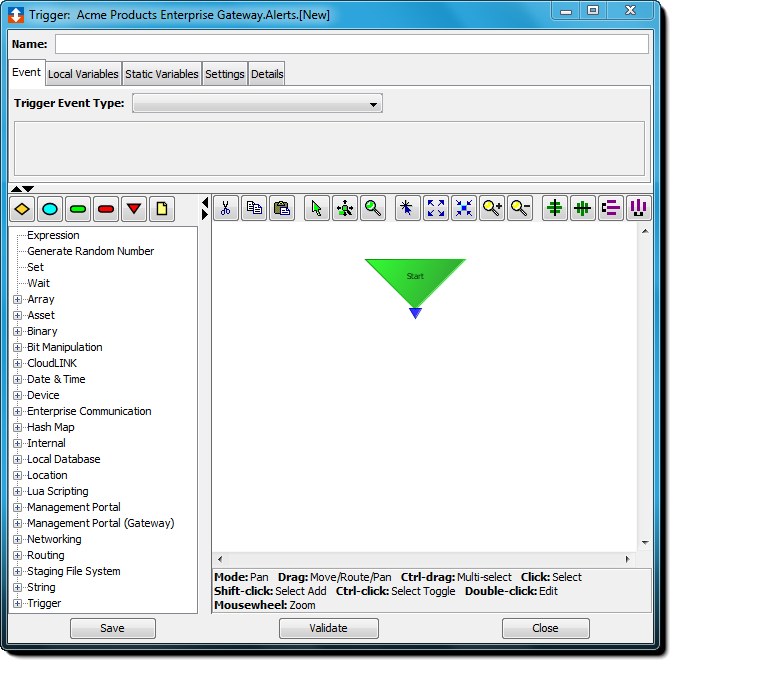Expand the Device category

[x=18, y=396]
